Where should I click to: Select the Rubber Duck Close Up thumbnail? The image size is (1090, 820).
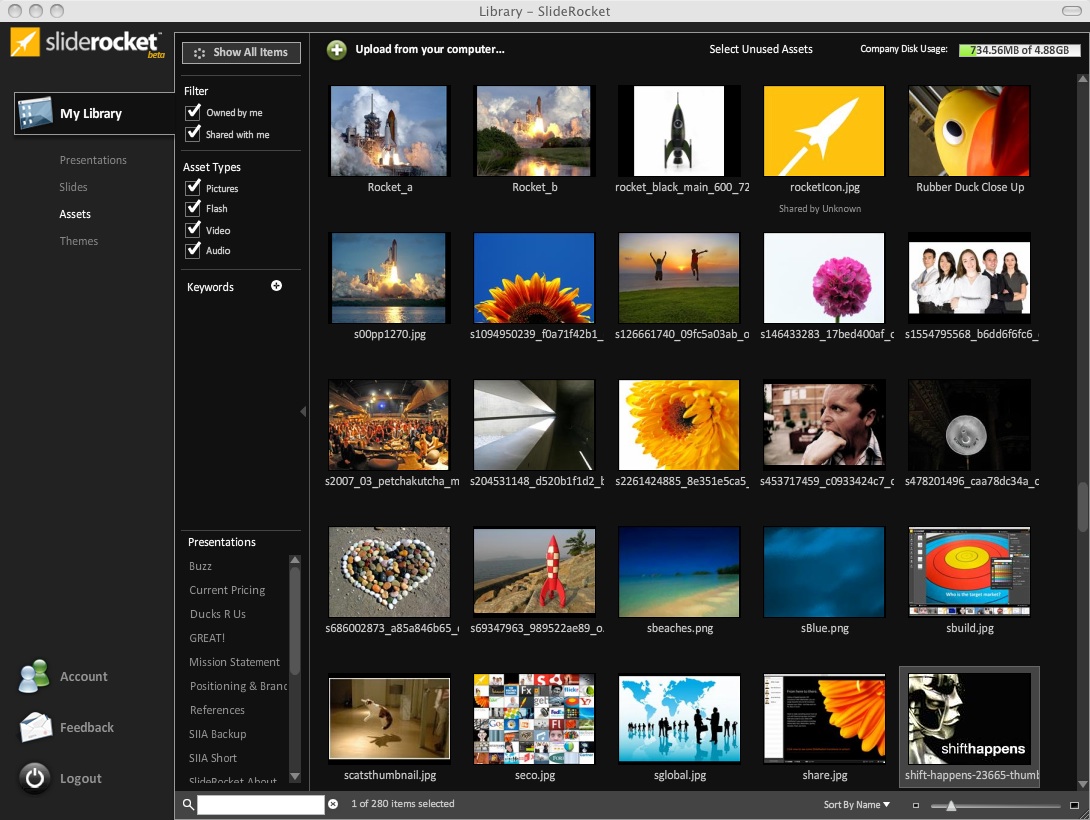969,132
